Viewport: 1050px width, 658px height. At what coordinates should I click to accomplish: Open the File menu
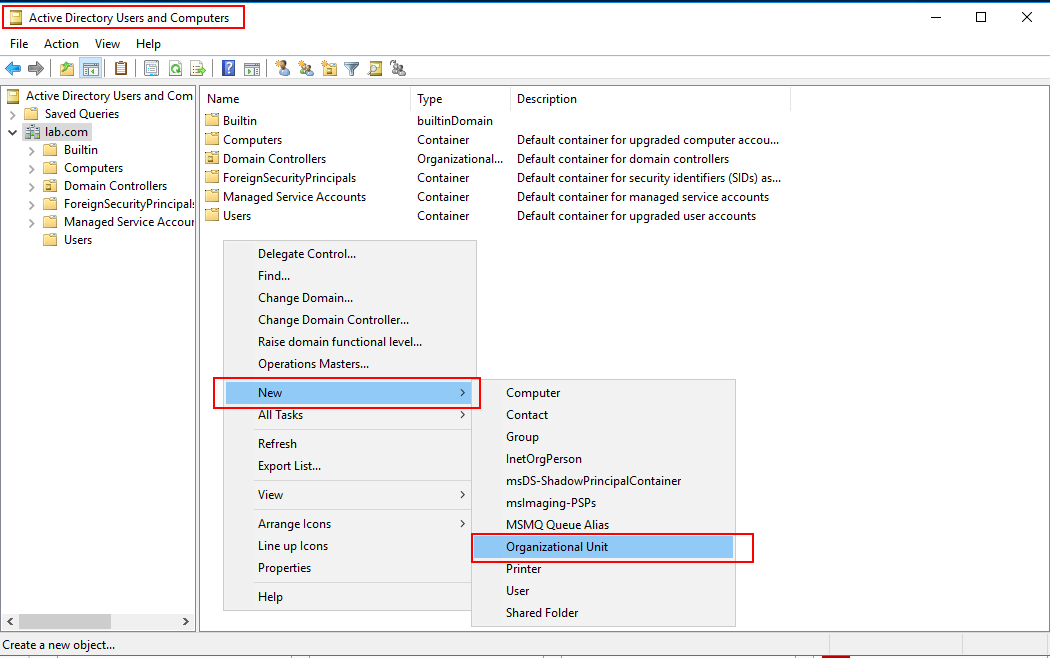coord(19,44)
